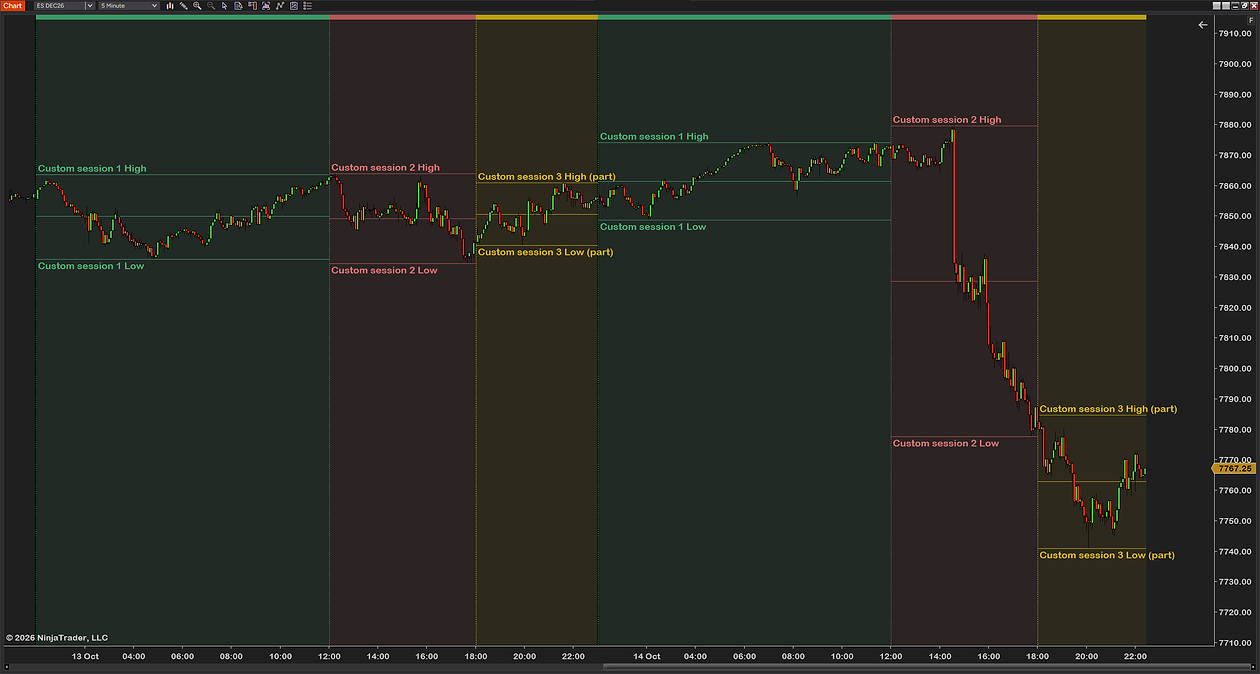Click the horizontal scrollbar thumb at the bottom
The image size is (1260, 674).
[927, 666]
